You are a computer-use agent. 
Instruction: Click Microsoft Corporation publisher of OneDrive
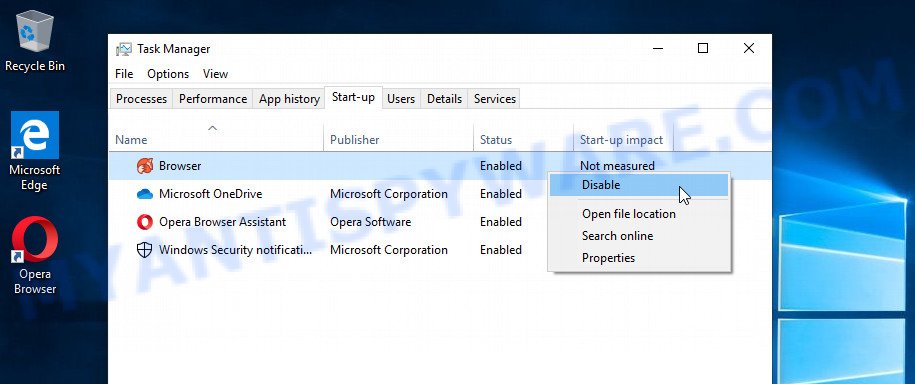(x=389, y=194)
